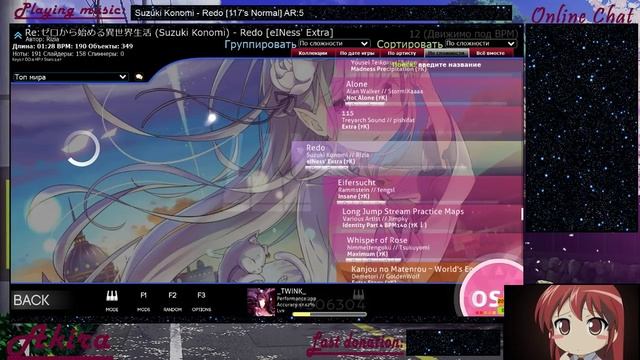Select the Whisper of Rose card
The width and height of the screenshot is (640, 360).
(x=429, y=247)
